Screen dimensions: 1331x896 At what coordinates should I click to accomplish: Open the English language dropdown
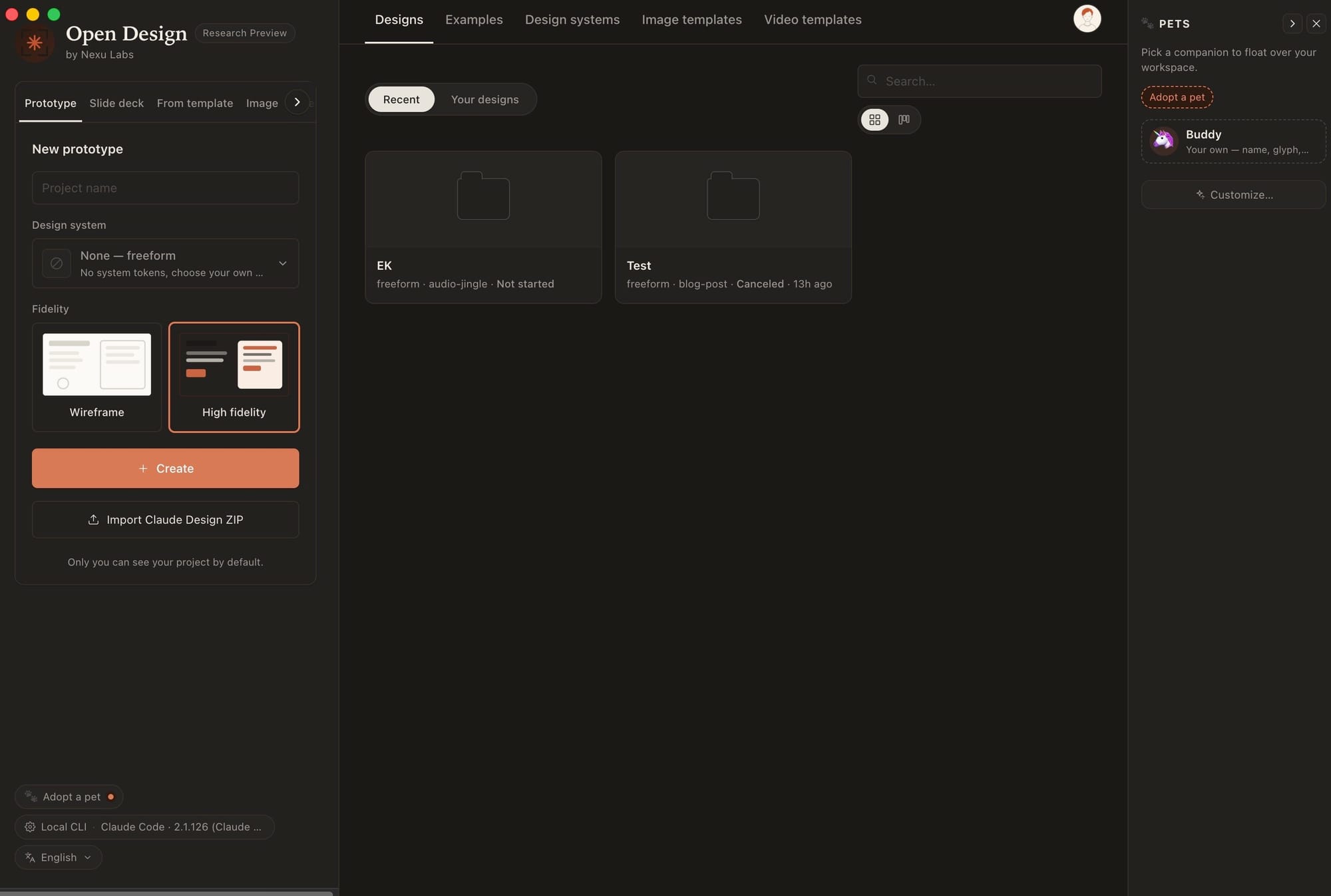(58, 857)
